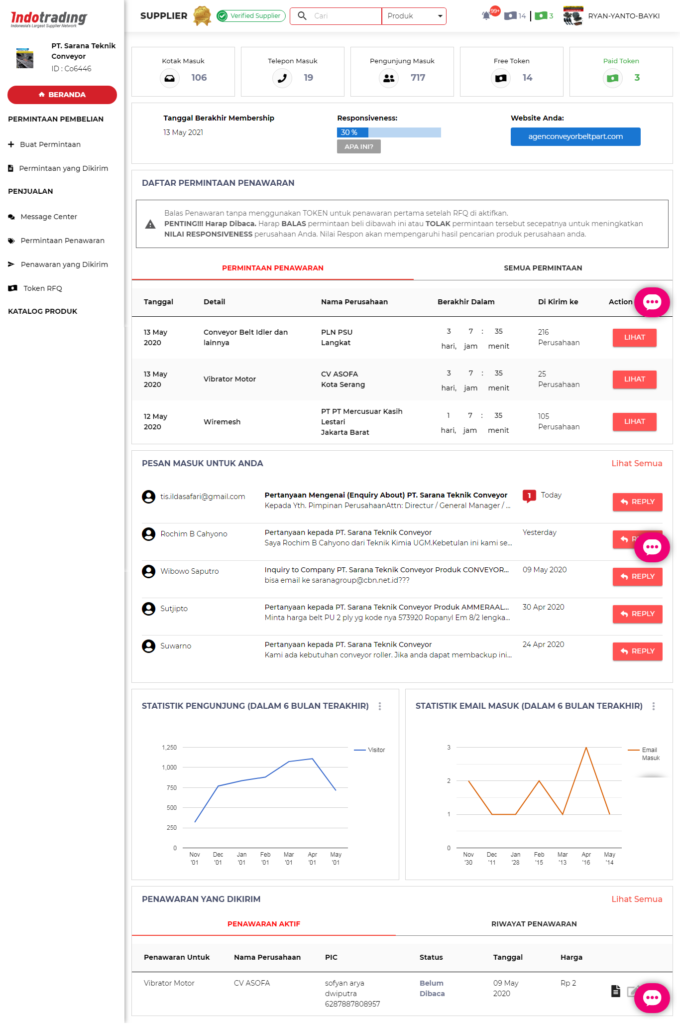Image resolution: width=680 pixels, height=1024 pixels.
Task: Click the unread count badge on Today message
Action: point(529,496)
